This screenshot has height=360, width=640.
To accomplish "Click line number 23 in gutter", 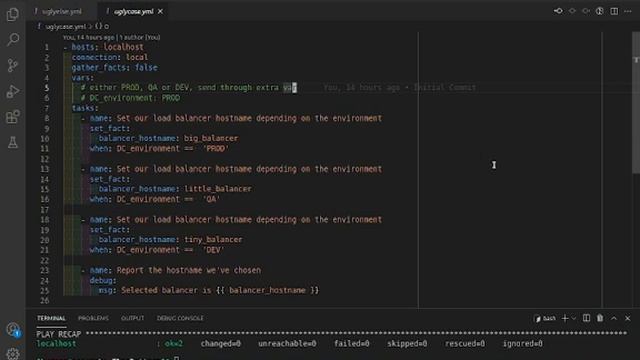I will coord(45,270).
